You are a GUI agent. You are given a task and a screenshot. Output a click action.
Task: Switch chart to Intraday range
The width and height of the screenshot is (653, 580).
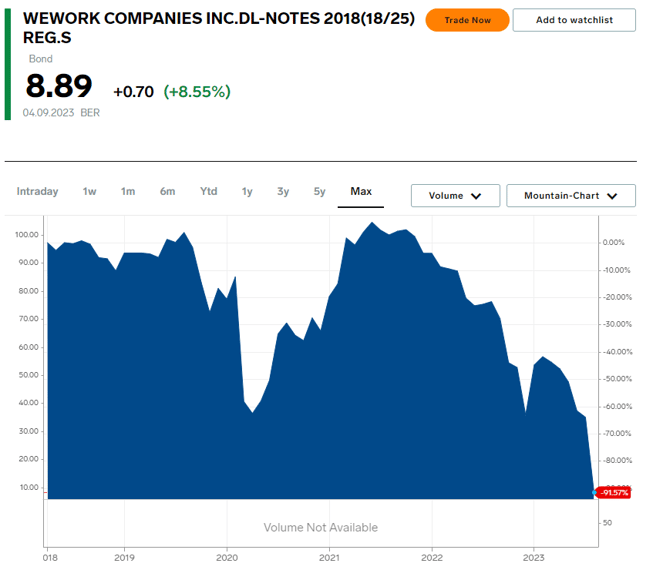point(37,192)
